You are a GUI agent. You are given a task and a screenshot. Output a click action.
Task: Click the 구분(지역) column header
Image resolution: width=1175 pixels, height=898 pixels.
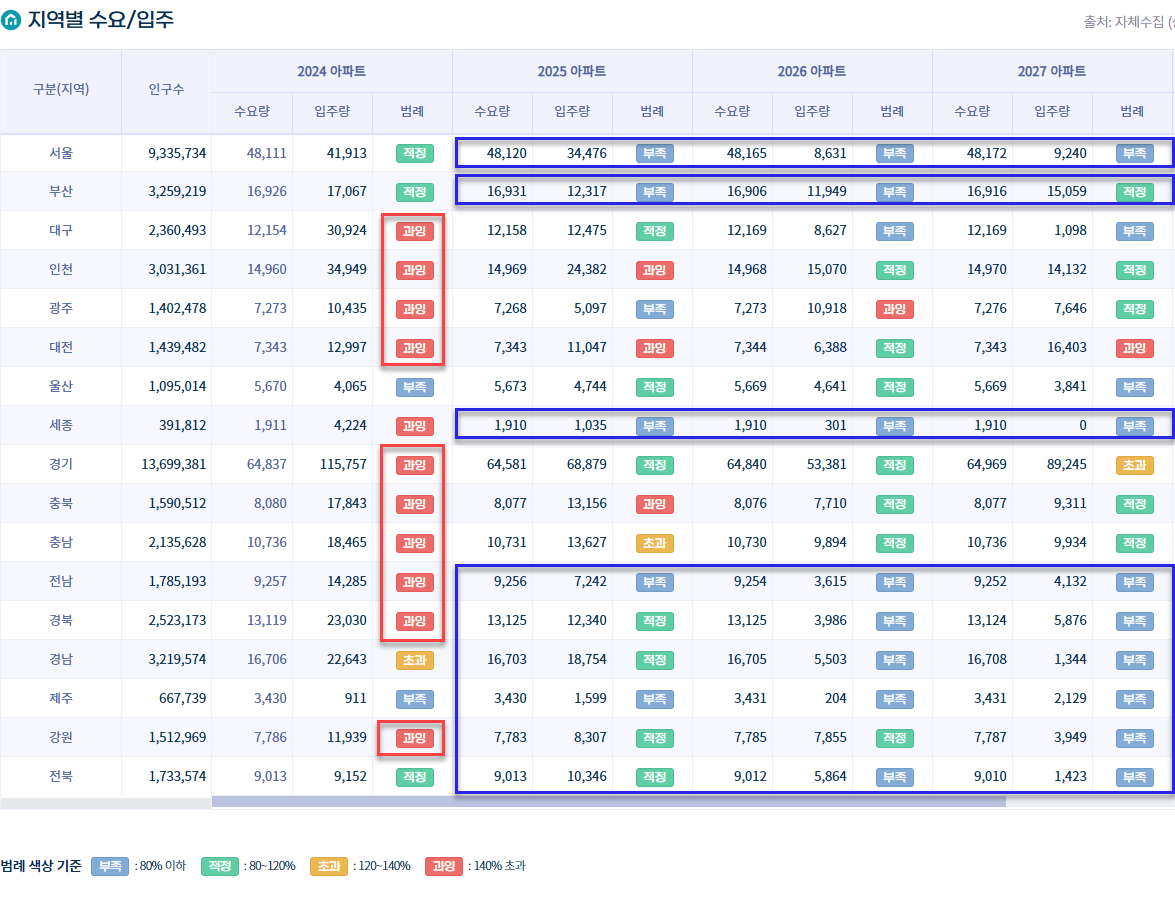tap(61, 89)
